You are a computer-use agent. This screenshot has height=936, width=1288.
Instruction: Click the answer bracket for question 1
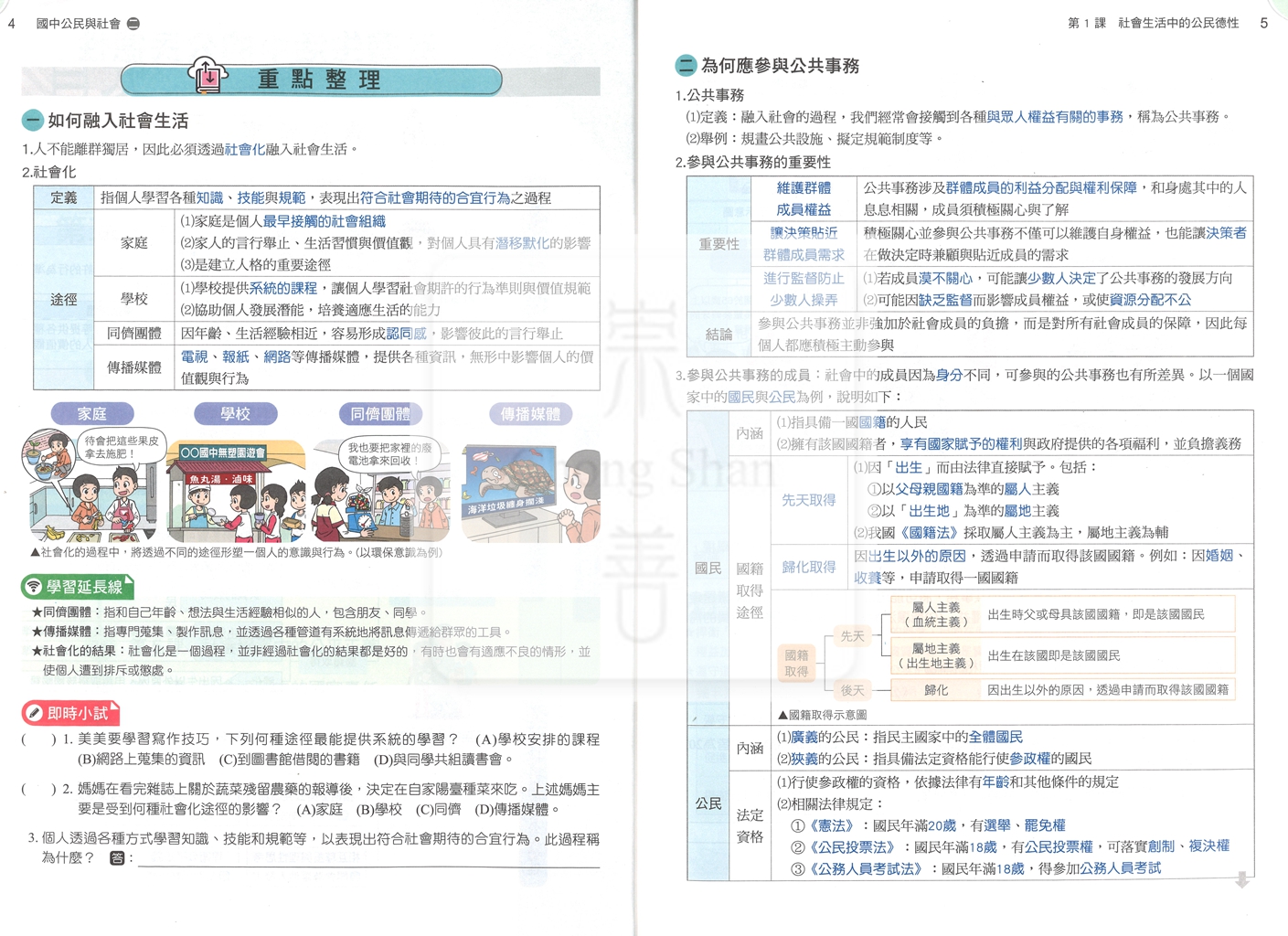(38, 739)
